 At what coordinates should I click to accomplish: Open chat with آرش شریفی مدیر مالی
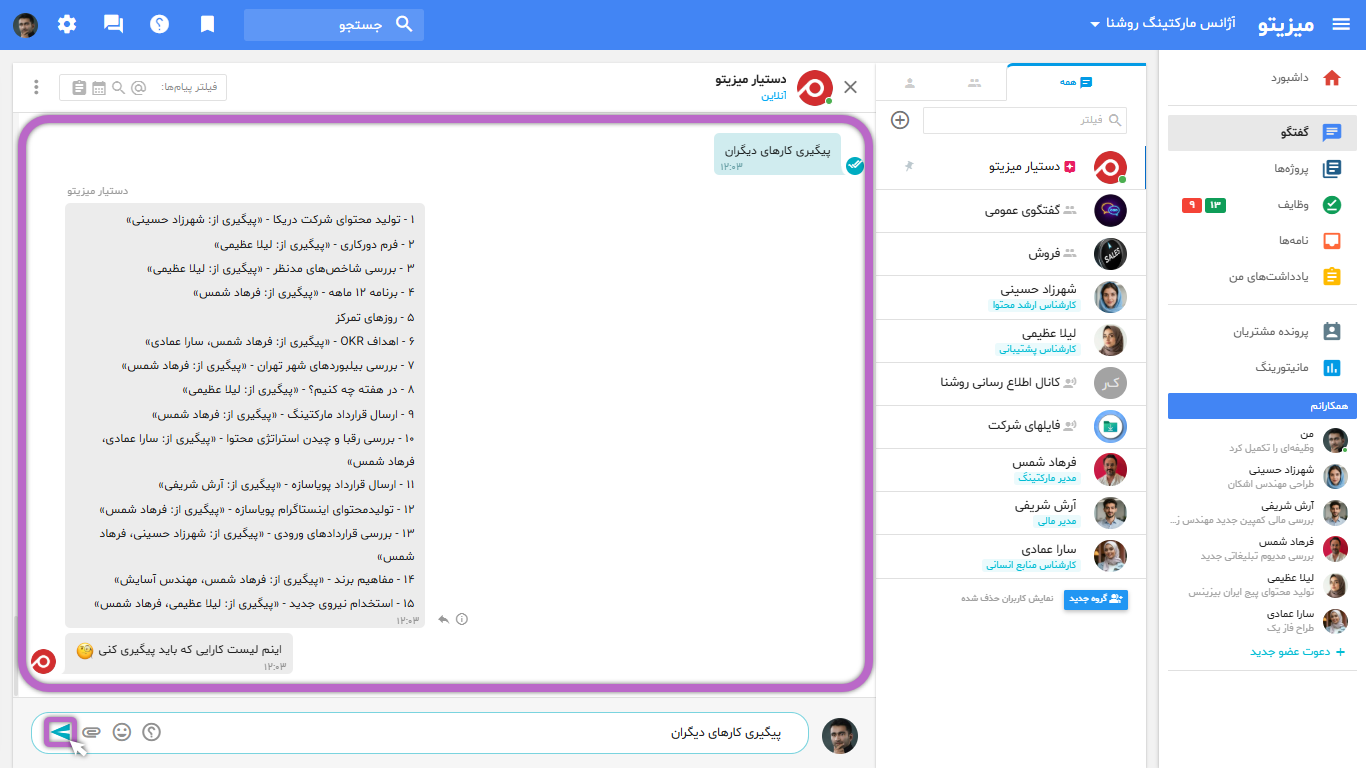click(1011, 513)
